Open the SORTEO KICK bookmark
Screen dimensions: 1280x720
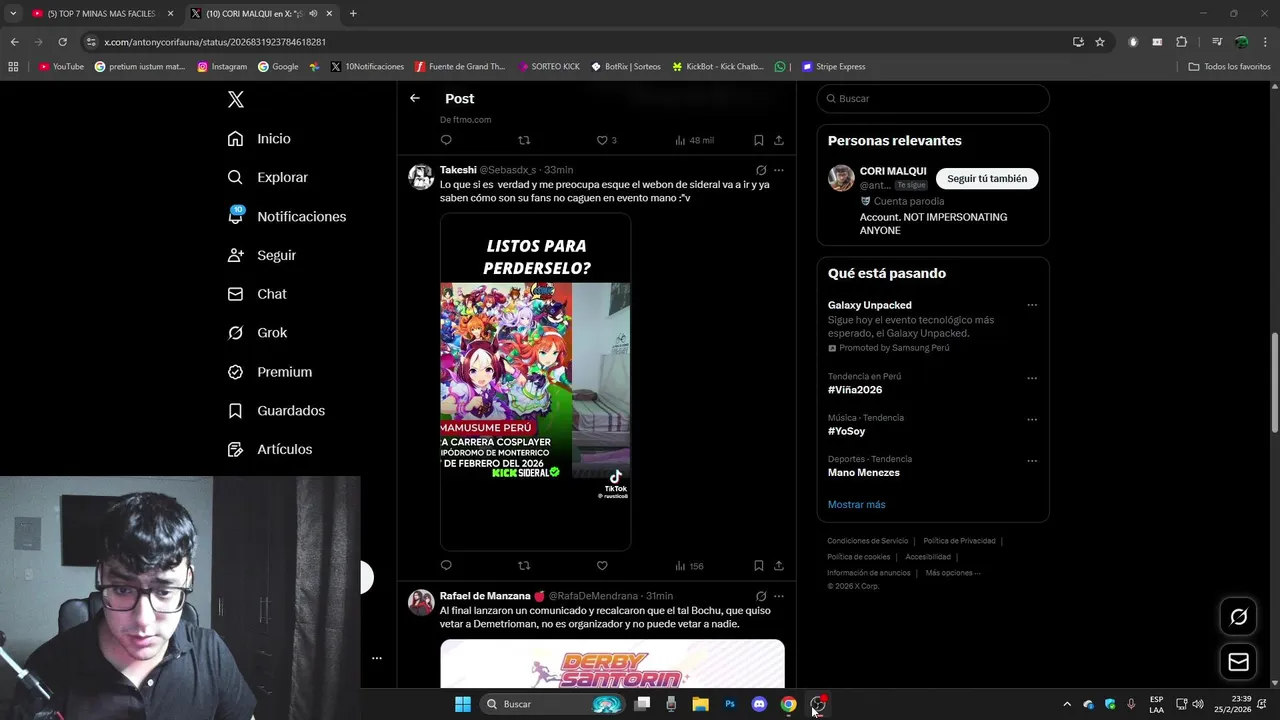click(x=549, y=67)
